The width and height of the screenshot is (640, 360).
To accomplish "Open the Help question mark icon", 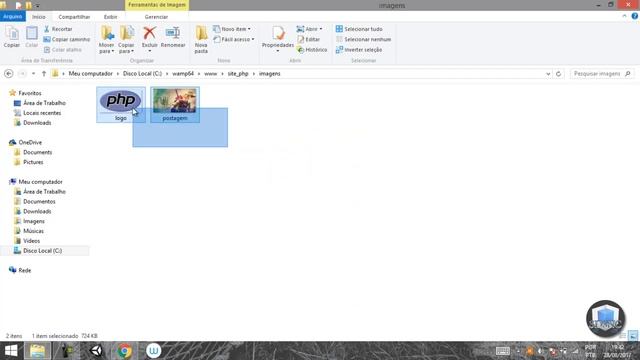I will (635, 16).
